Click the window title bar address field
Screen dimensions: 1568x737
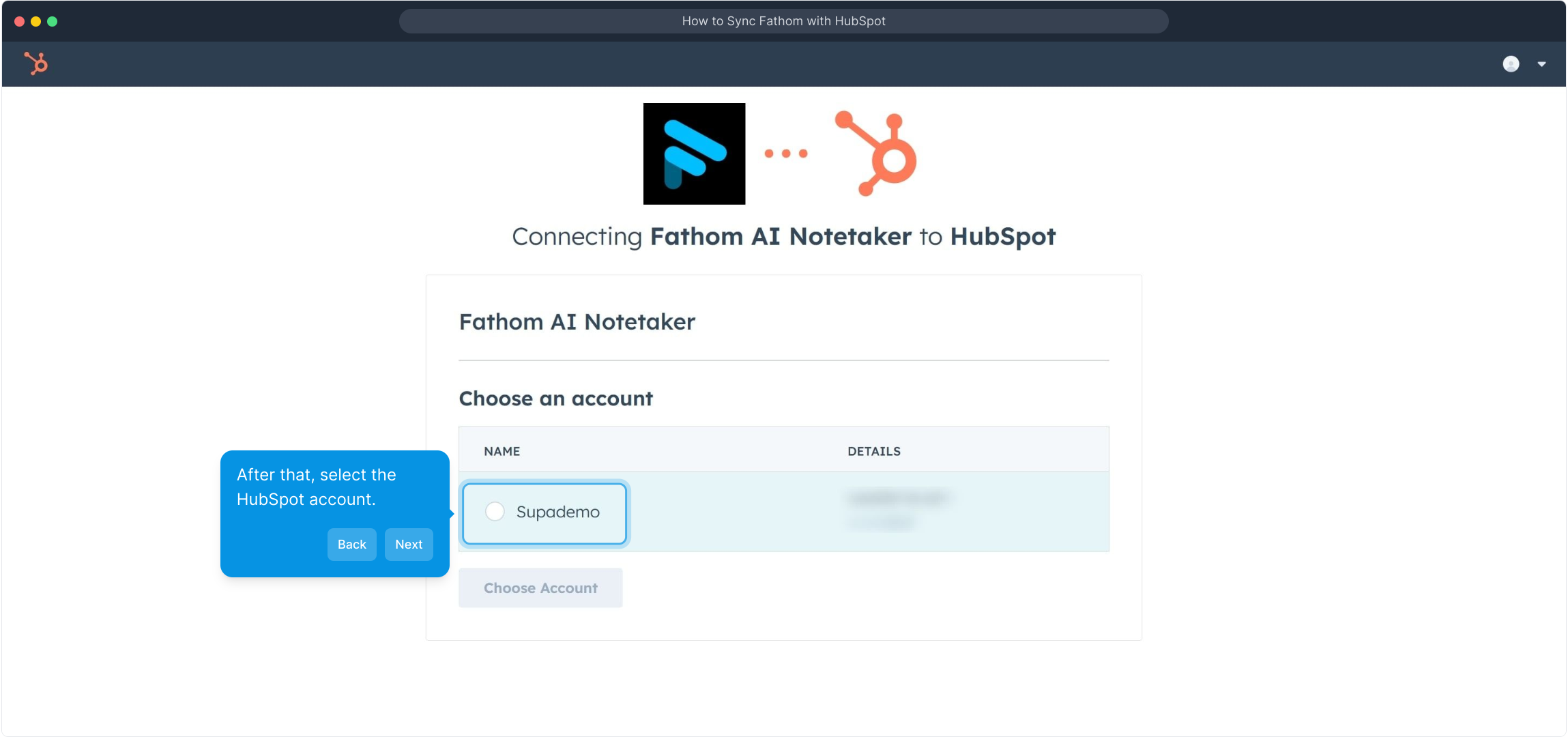tap(783, 21)
